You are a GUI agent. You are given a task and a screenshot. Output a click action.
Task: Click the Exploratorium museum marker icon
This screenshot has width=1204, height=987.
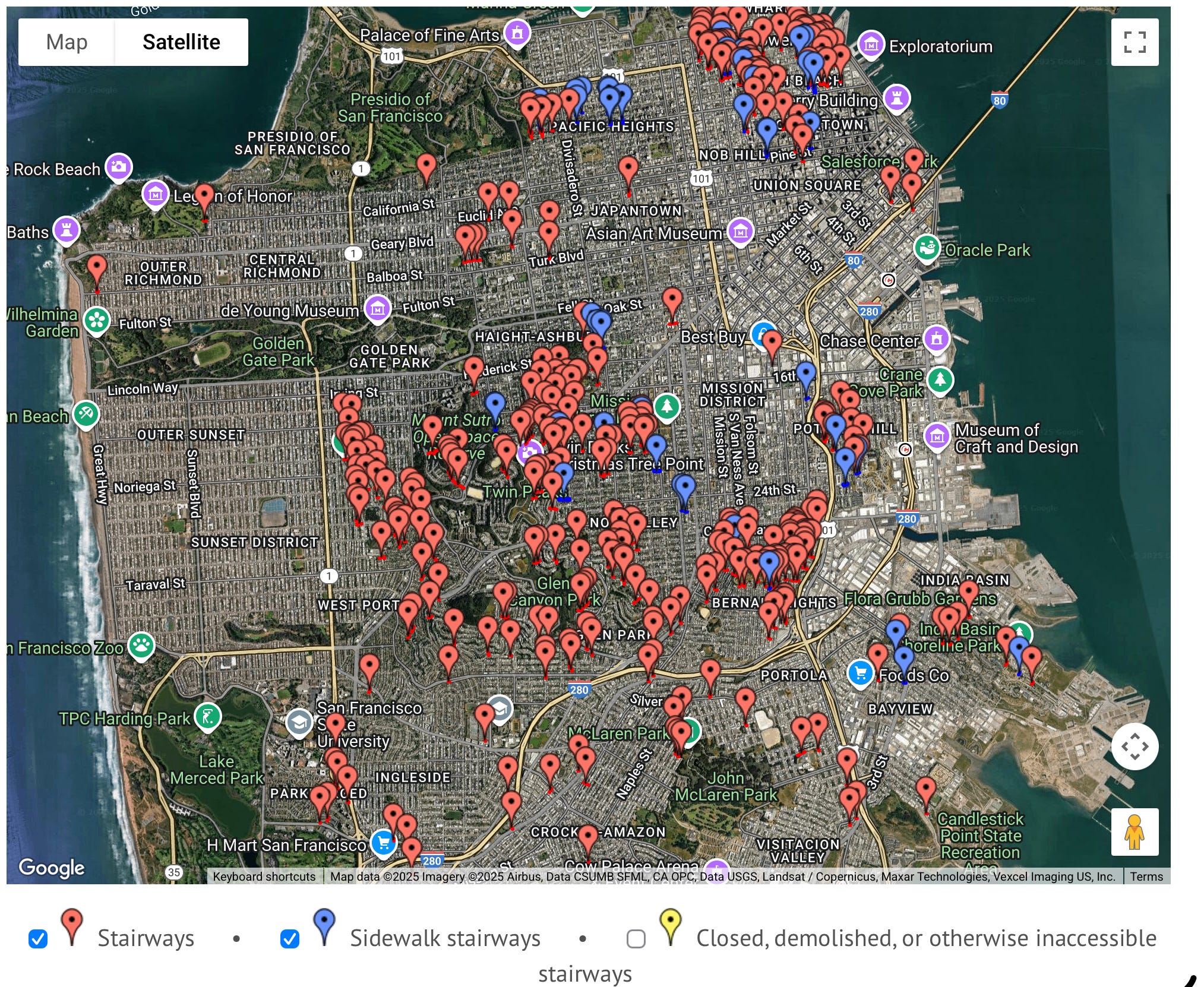click(x=871, y=44)
